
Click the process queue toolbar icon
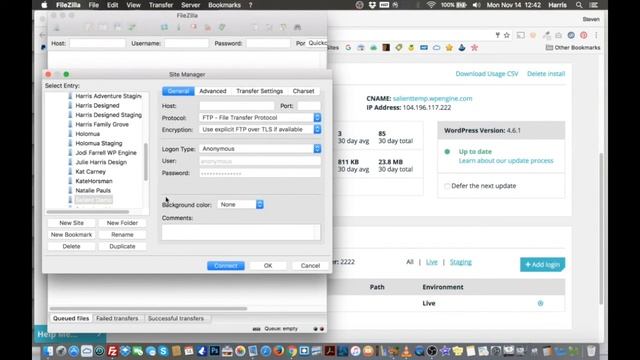[179, 27]
